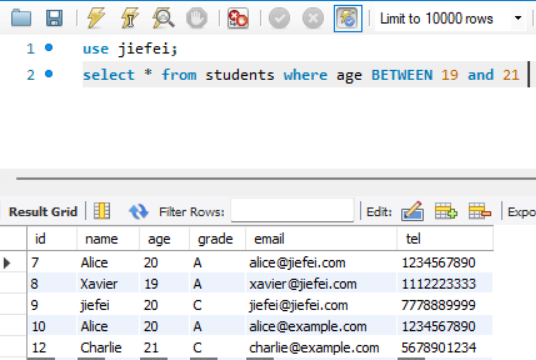Select cell with name Xavier
536x360 pixels.
coord(108,284)
